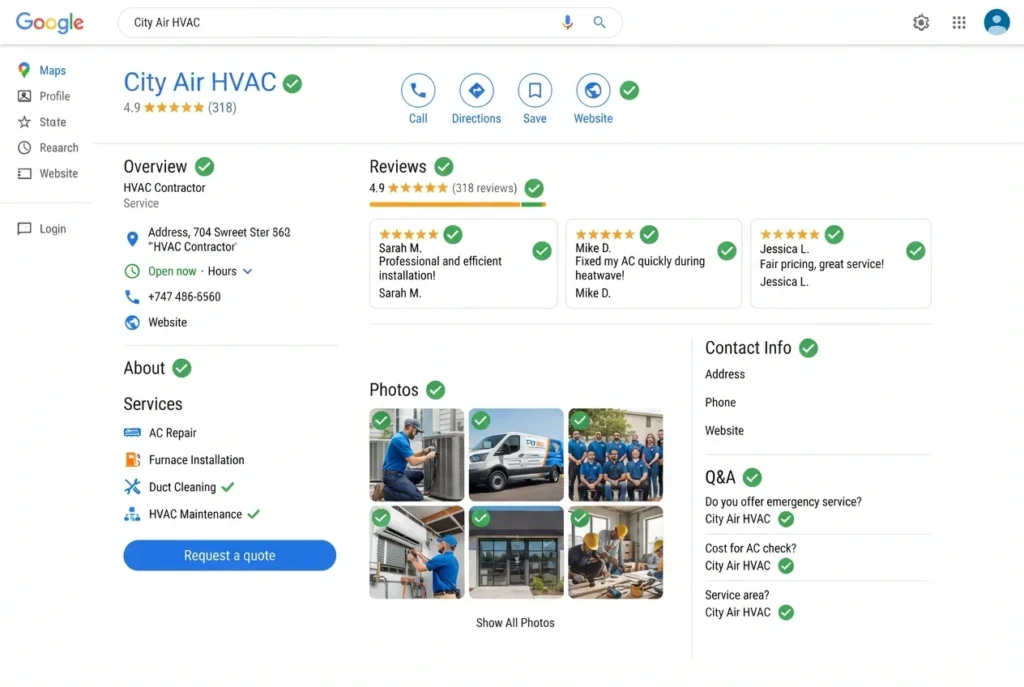Click check at right of Mike D. review
Screen dimensions: 1024x687
tap(727, 251)
